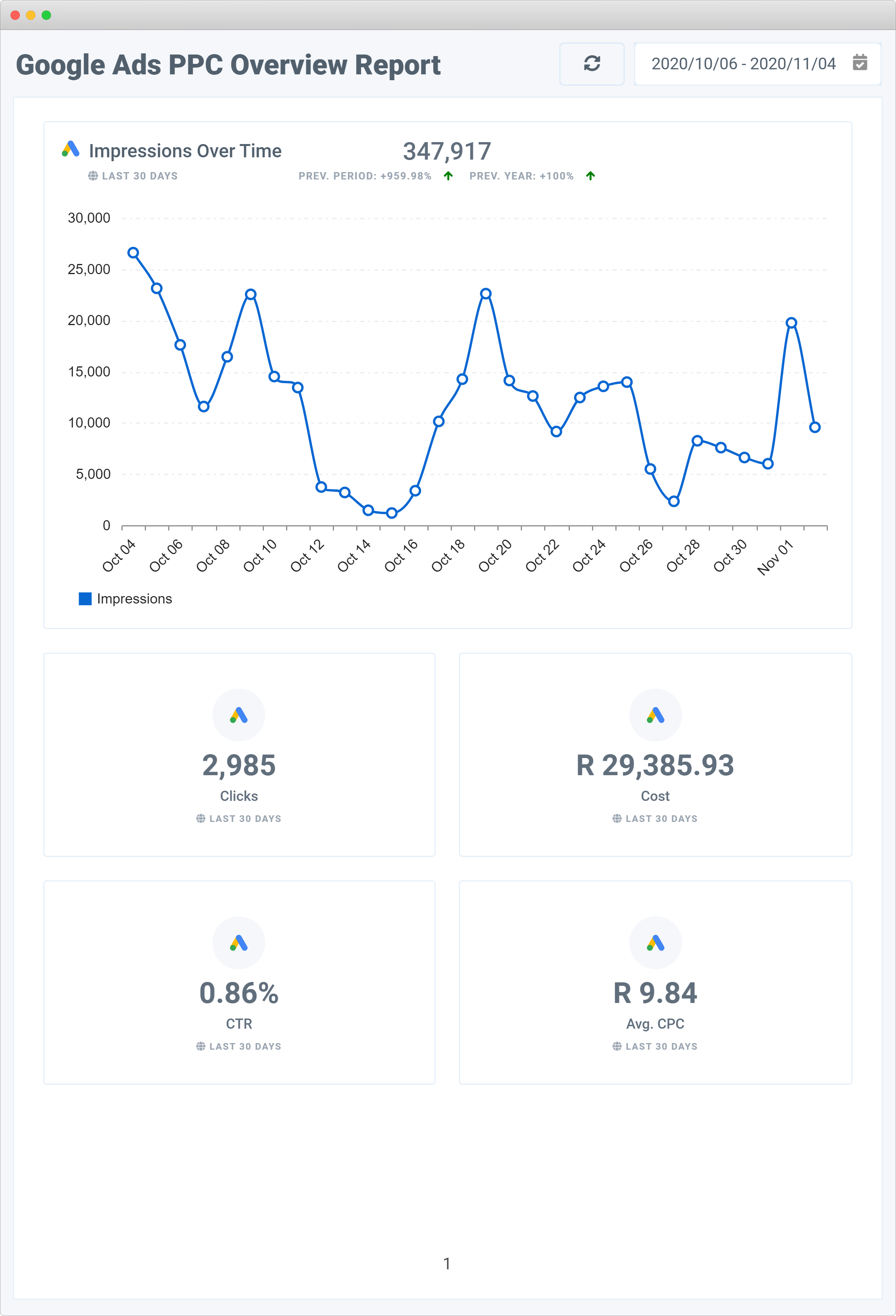Click the Google Ads PPC Overview Report heading
The width and height of the screenshot is (896, 1316).
tap(228, 65)
